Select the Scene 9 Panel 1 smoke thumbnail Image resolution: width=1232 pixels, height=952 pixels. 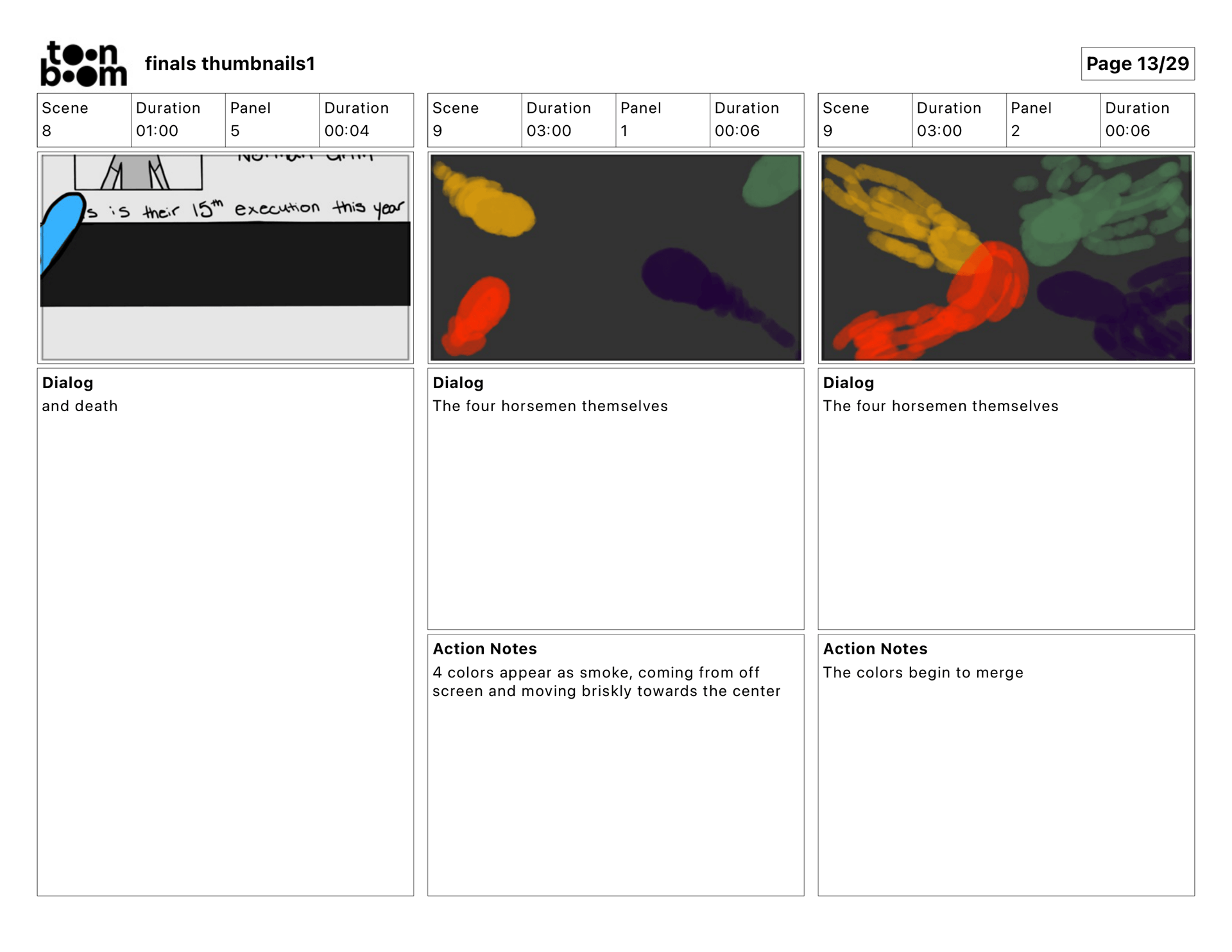click(x=615, y=258)
